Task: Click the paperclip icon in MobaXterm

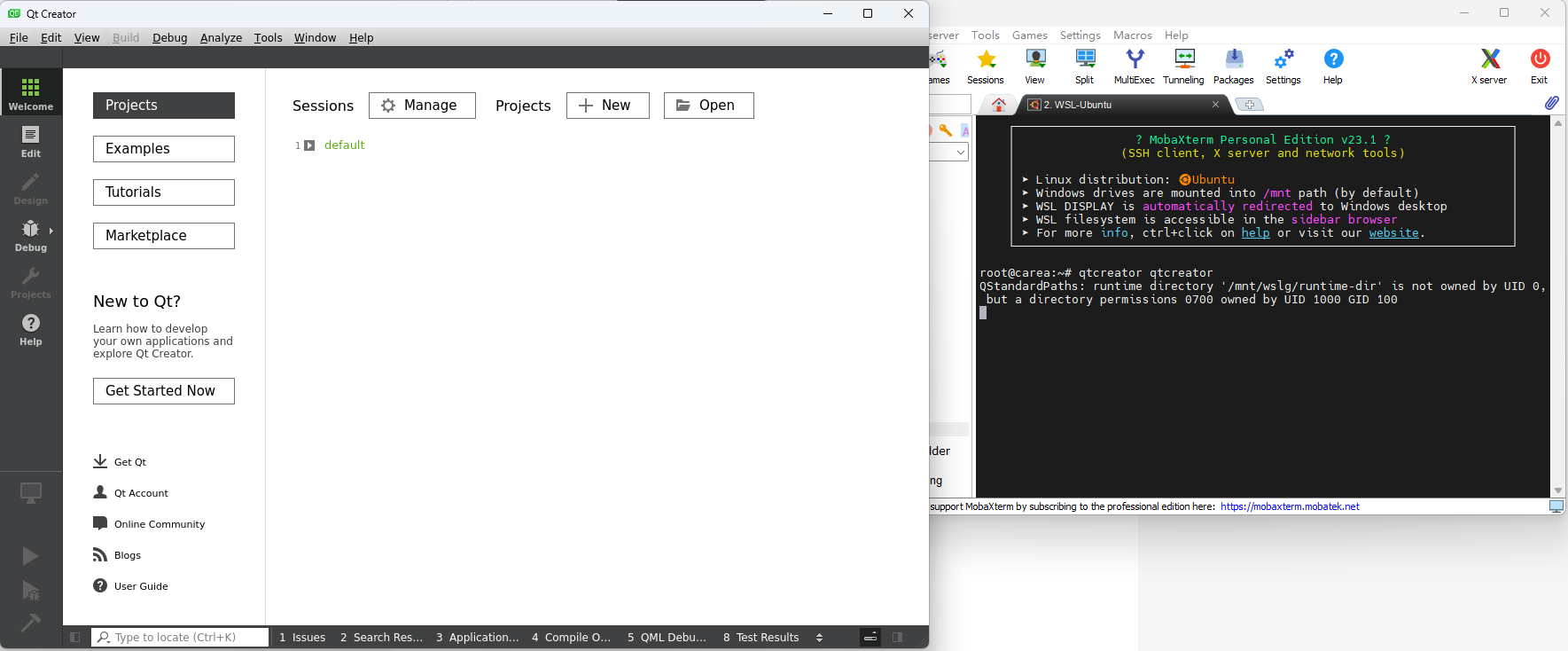Action: click(x=1551, y=103)
